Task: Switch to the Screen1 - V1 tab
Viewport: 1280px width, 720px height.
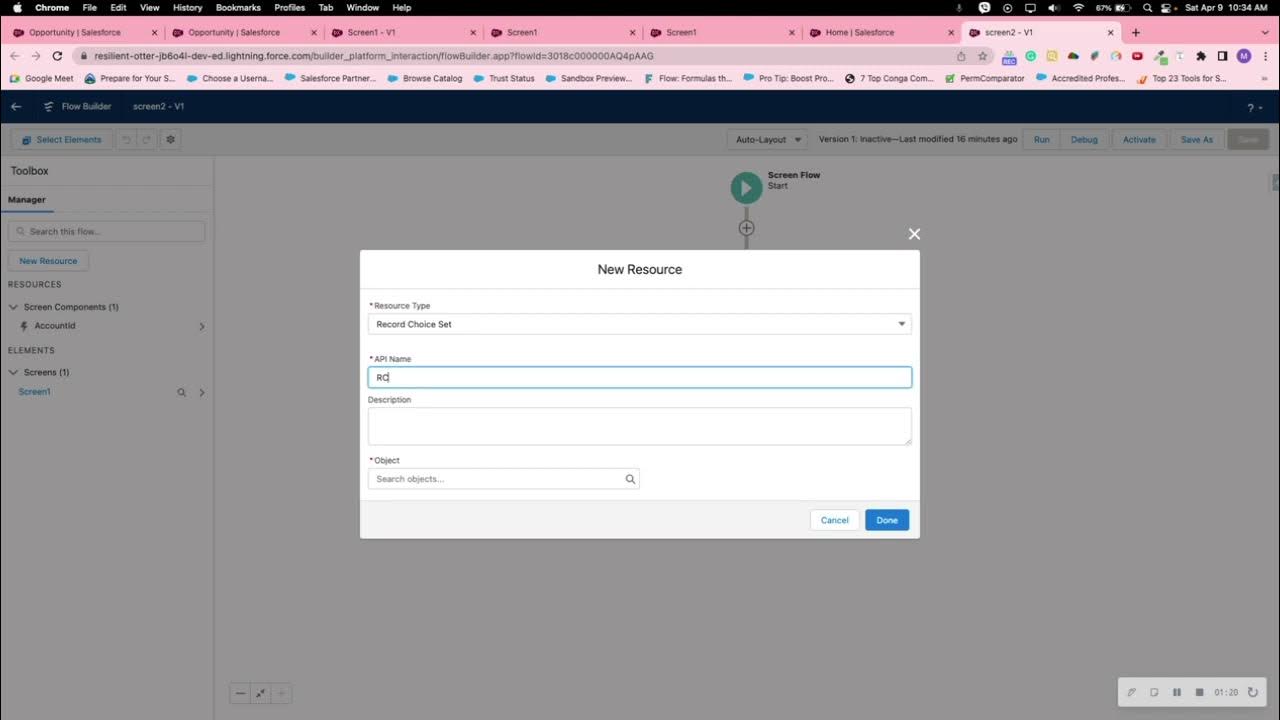Action: point(402,32)
